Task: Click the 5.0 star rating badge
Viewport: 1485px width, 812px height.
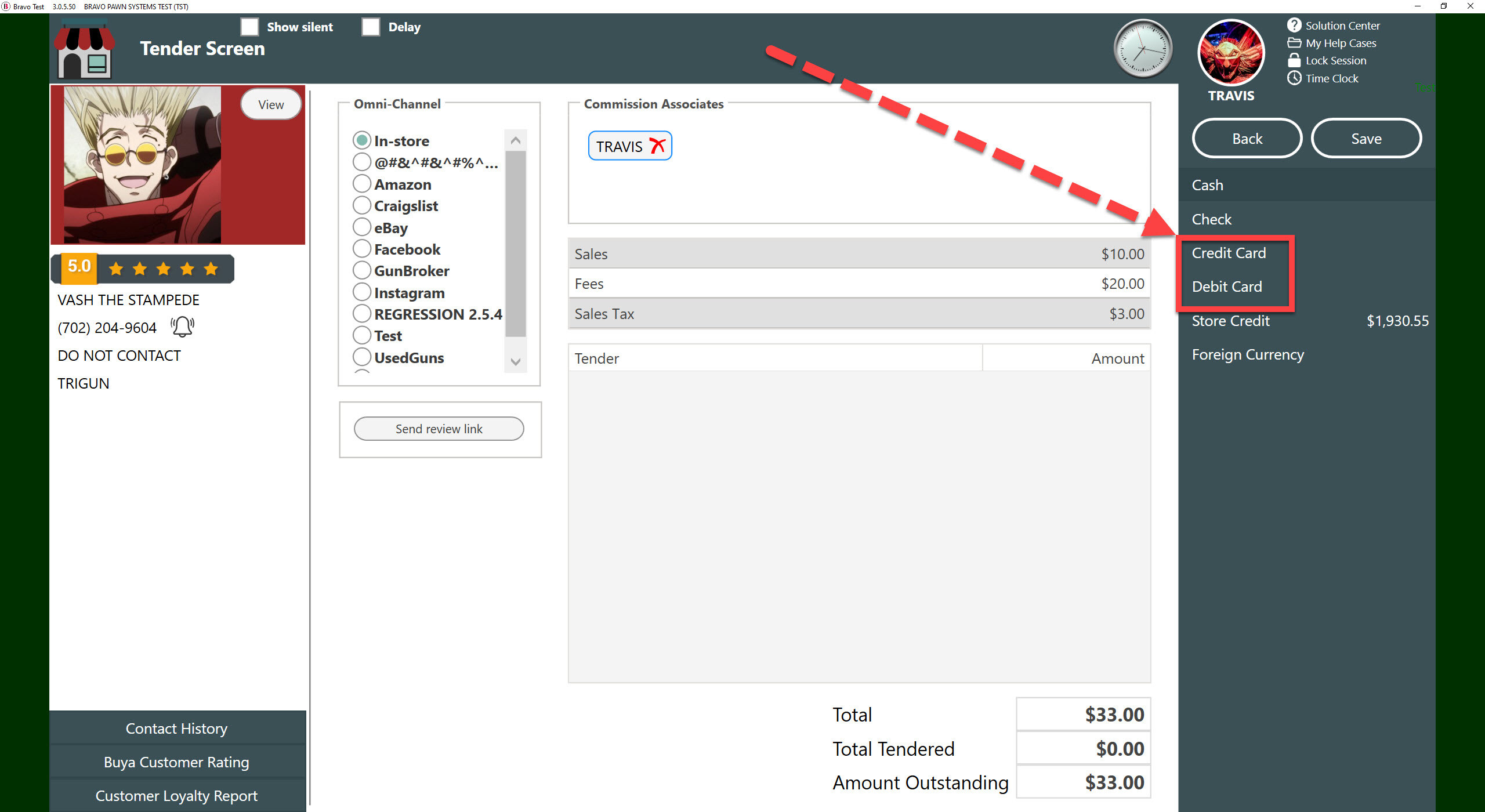Action: [143, 269]
